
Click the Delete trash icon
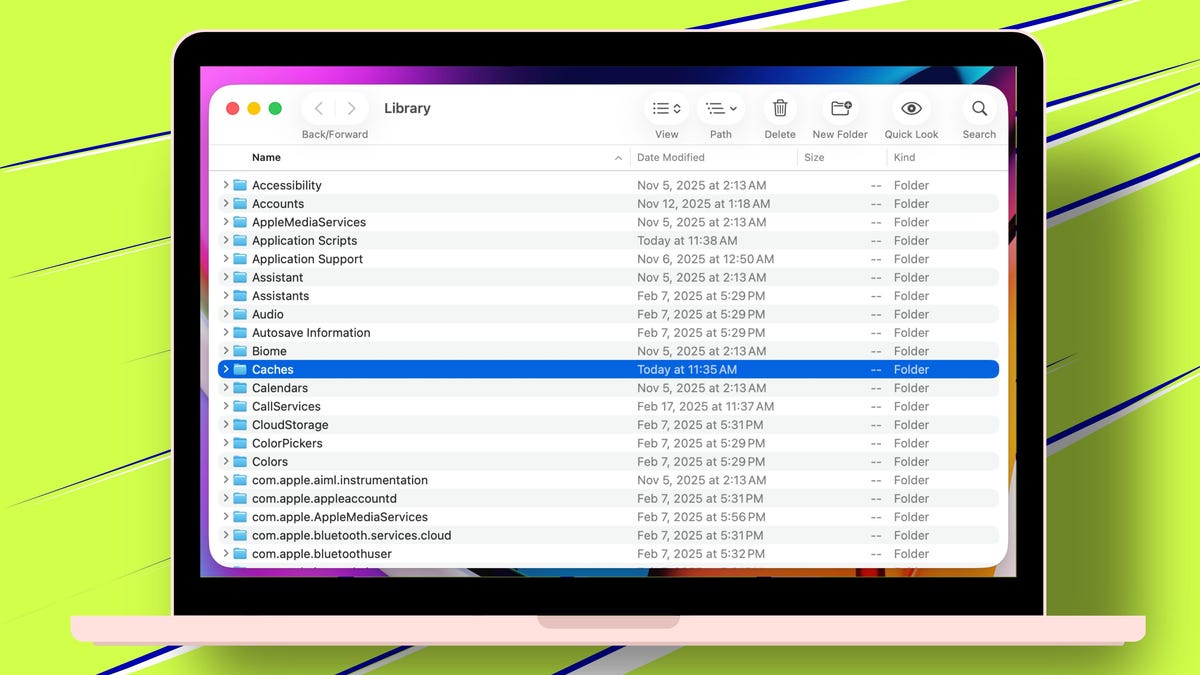779,108
